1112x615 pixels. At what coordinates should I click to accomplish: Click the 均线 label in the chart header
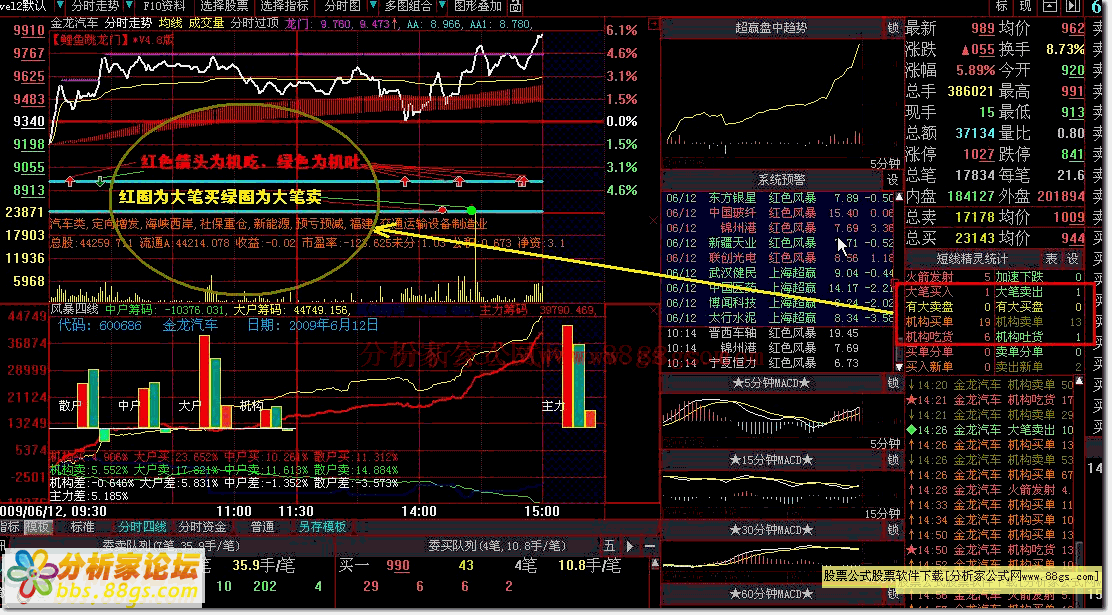(170, 23)
